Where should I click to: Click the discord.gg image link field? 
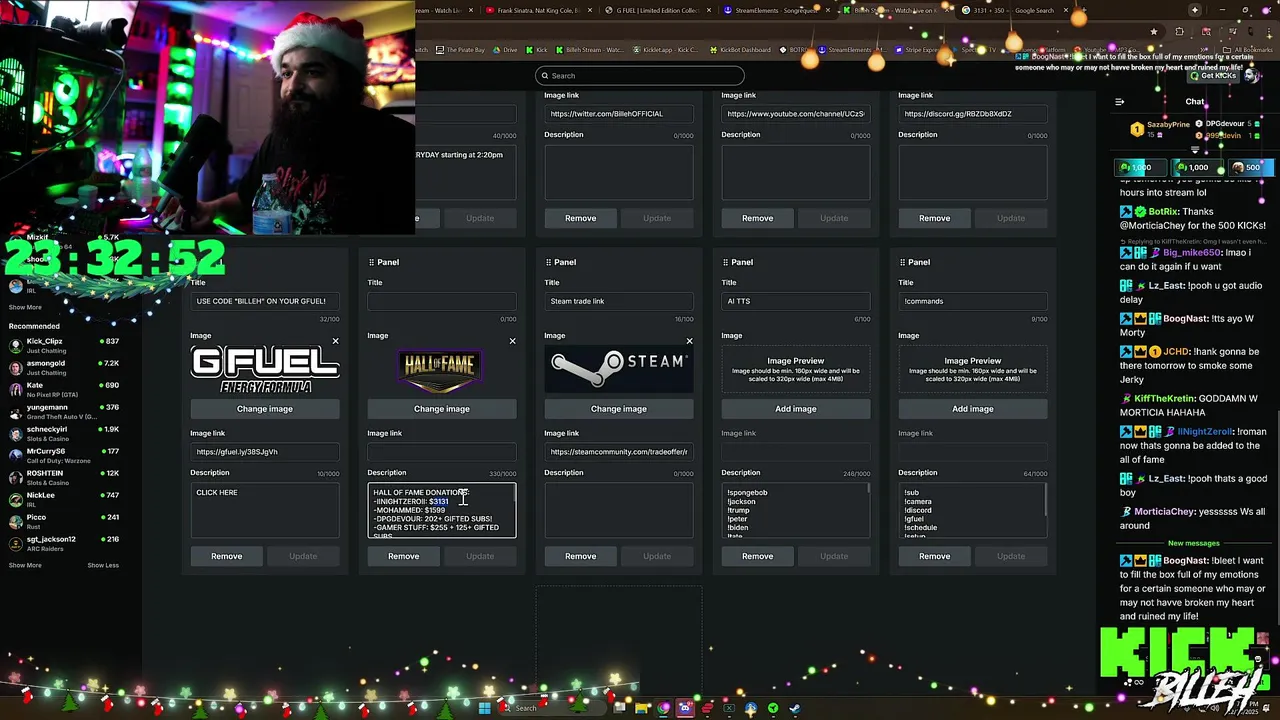pos(973,114)
